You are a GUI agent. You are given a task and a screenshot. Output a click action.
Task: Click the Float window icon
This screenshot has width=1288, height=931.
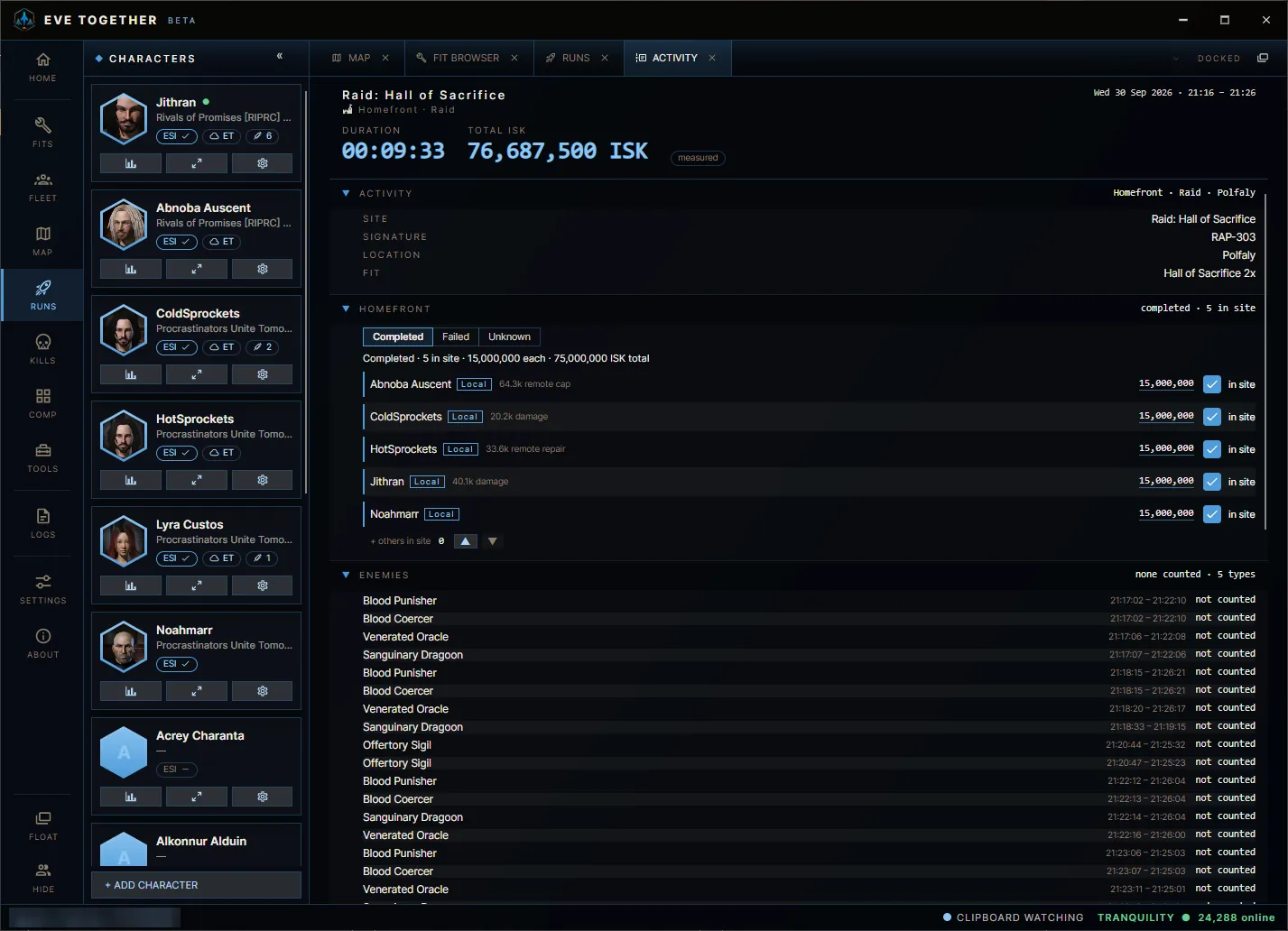(x=42, y=825)
